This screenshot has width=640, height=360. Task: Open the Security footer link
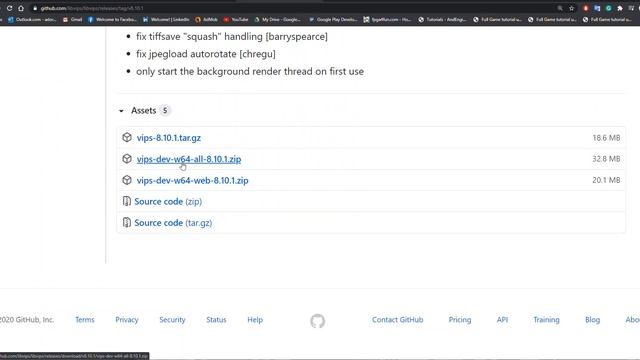(x=172, y=320)
